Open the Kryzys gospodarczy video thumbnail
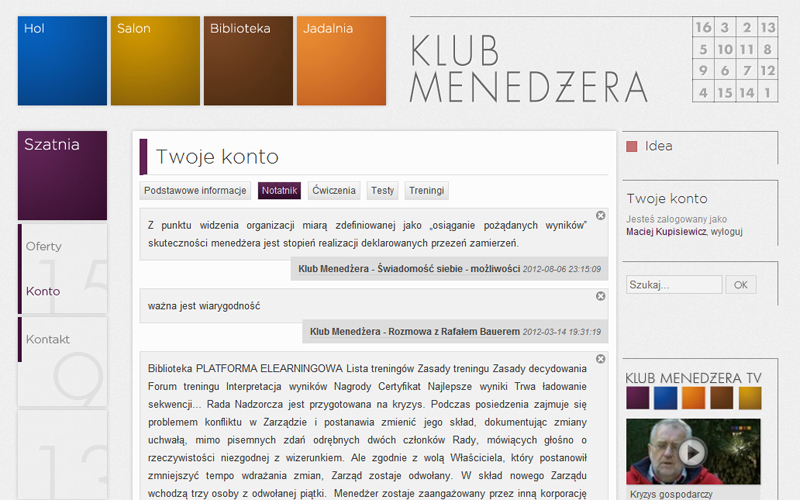800x500 pixels. click(693, 452)
